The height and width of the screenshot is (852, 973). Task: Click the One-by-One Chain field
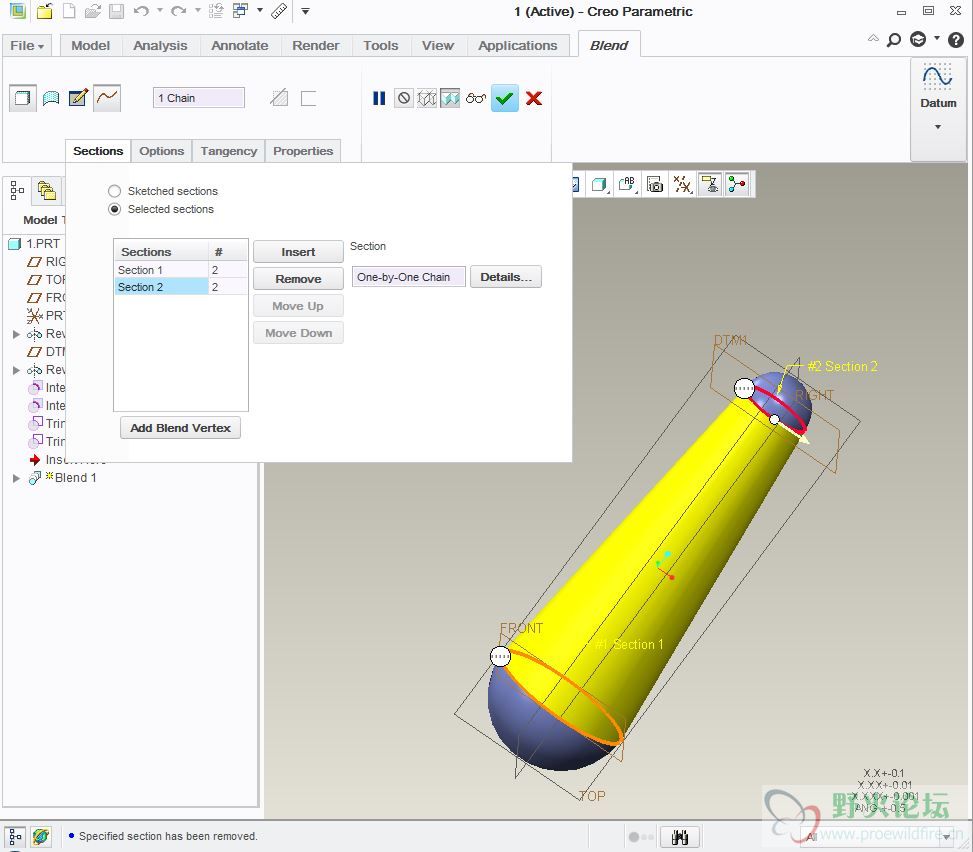(408, 277)
